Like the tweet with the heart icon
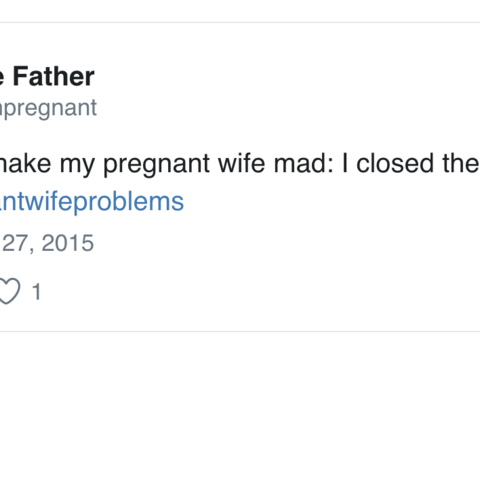 pyautogui.click(x=9, y=291)
